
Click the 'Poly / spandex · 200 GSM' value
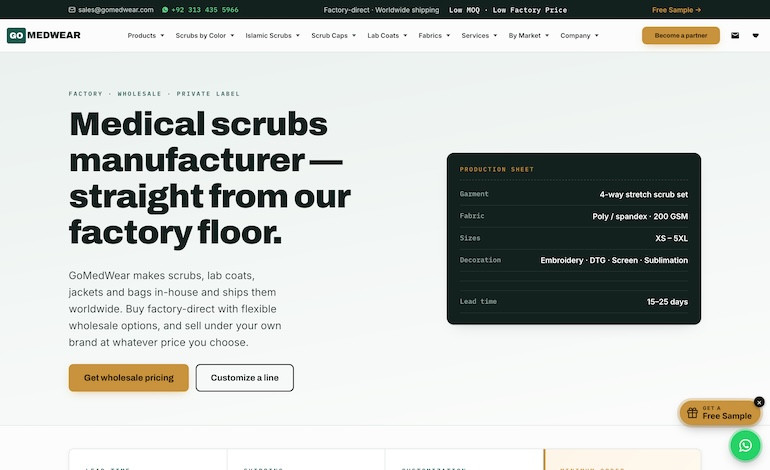640,217
